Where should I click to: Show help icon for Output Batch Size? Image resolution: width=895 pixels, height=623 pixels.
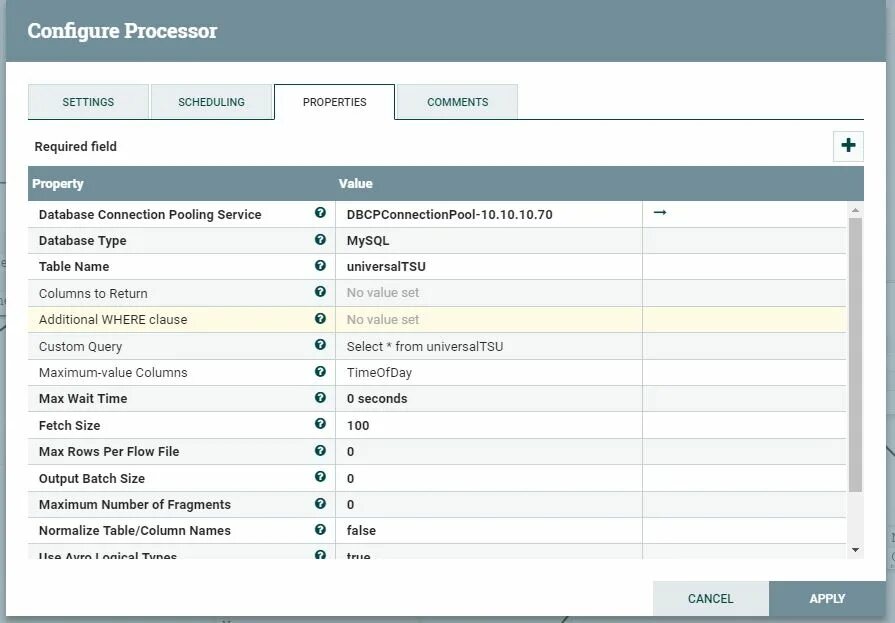point(320,477)
